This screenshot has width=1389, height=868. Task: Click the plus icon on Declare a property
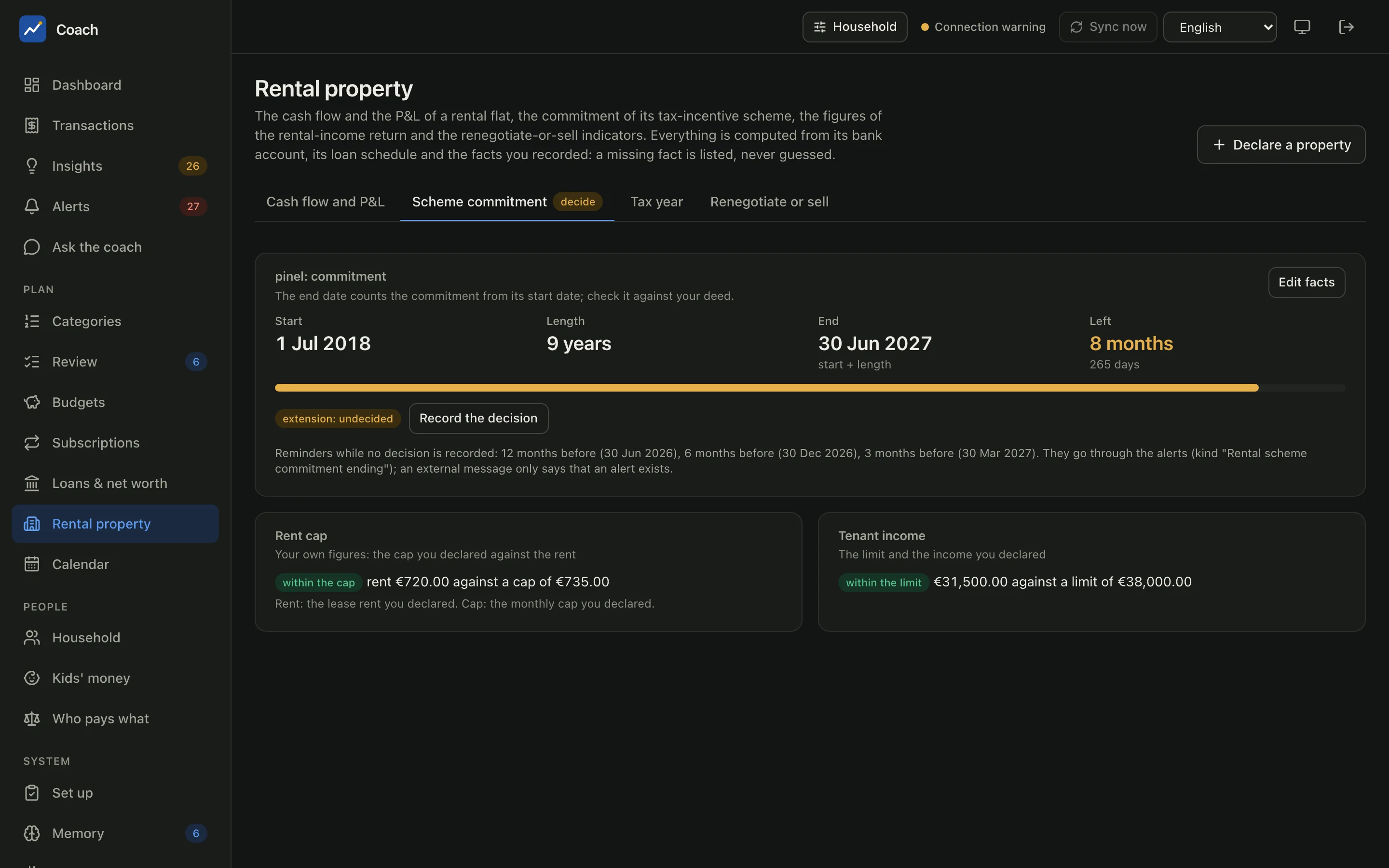click(1219, 145)
